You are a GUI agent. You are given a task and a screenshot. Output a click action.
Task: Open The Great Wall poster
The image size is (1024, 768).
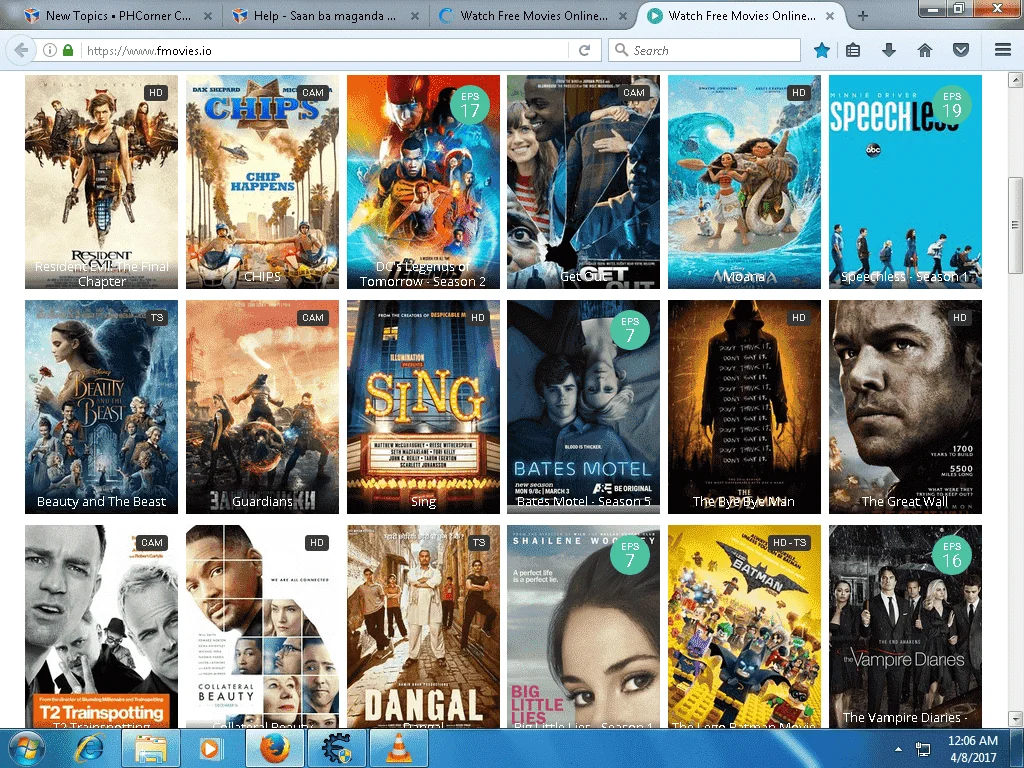(x=905, y=407)
